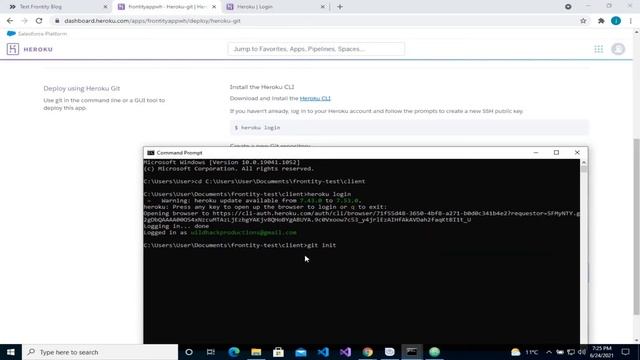Go back using browser back arrow
640x360 pixels.
(x=10, y=21)
